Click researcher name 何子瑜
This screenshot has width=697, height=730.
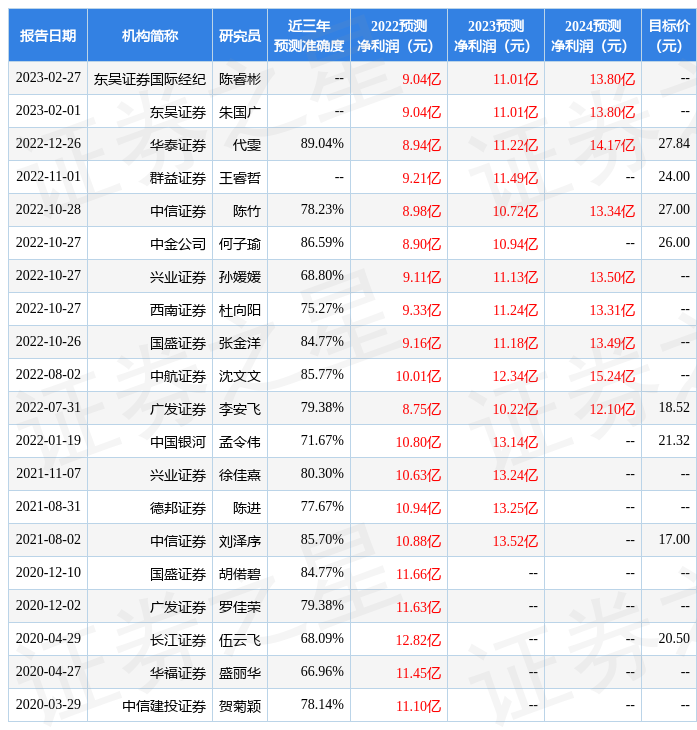point(240,244)
